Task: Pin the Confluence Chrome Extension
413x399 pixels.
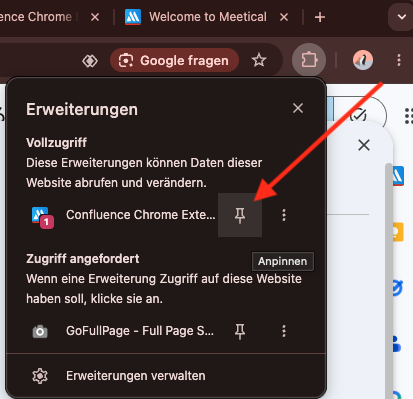Action: click(240, 215)
